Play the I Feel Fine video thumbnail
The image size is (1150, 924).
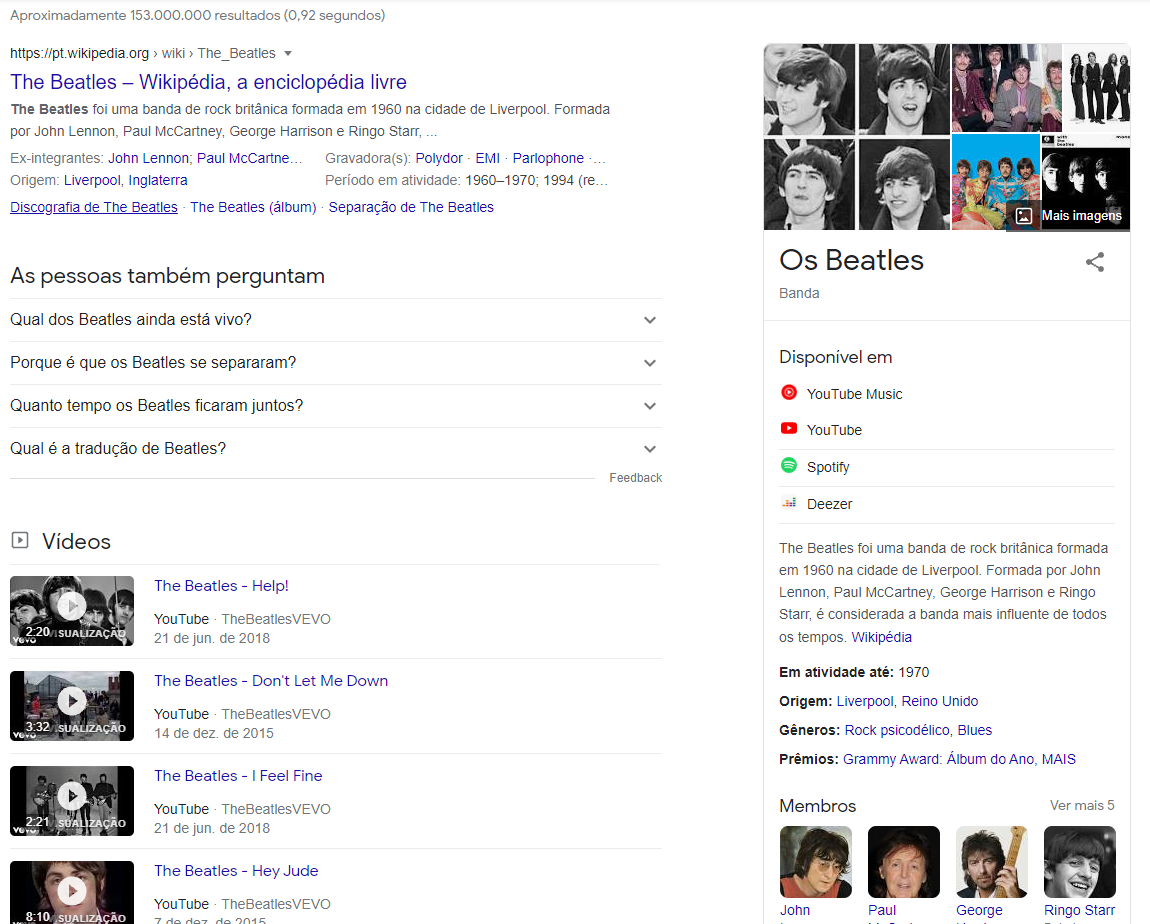(72, 801)
